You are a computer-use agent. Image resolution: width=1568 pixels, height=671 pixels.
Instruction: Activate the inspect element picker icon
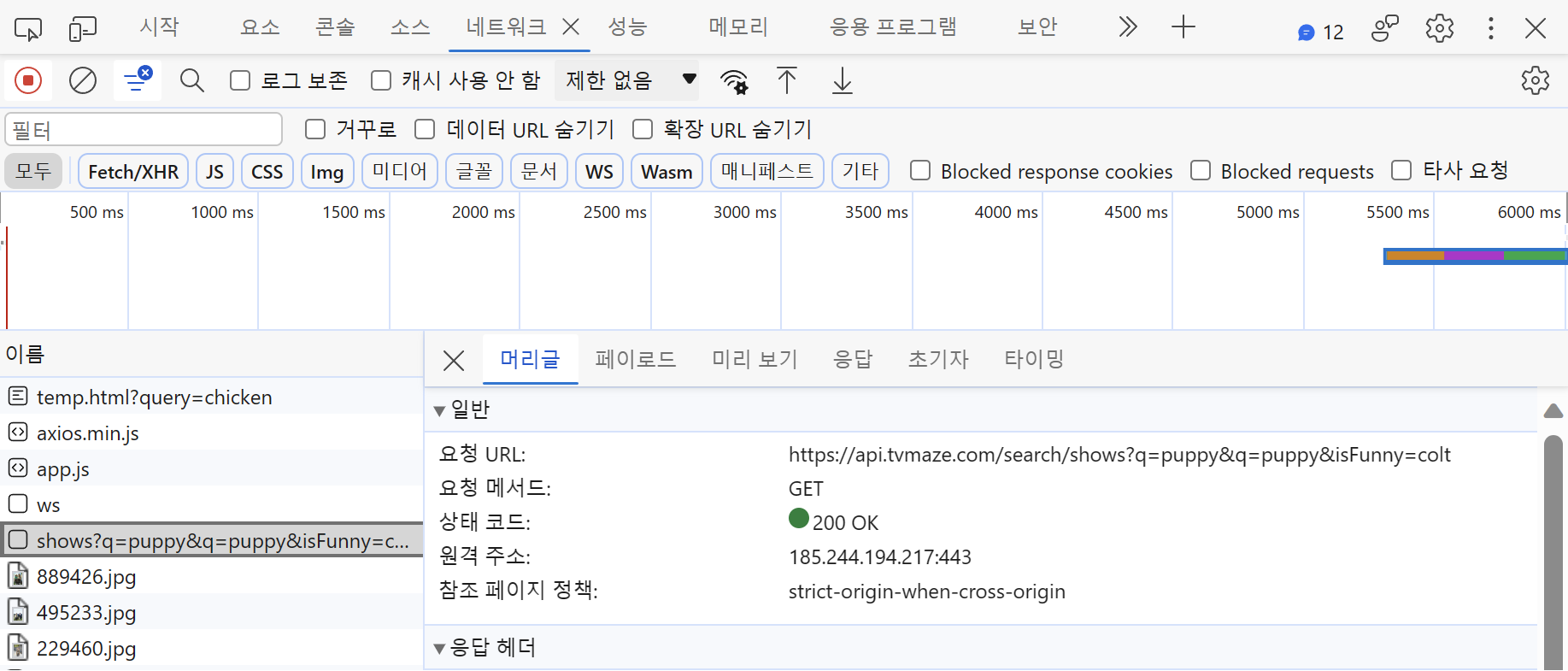[28, 29]
